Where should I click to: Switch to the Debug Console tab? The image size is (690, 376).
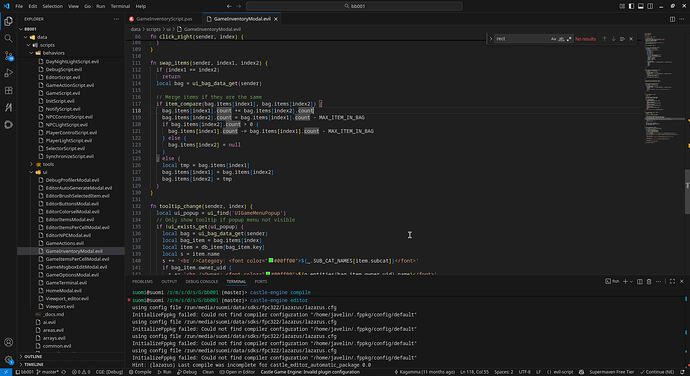tap(202, 281)
